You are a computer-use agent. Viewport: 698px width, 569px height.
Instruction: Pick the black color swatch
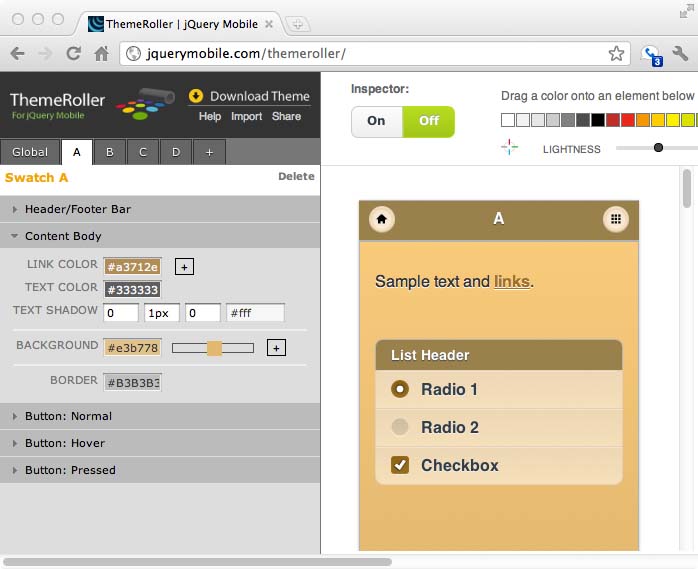click(597, 120)
